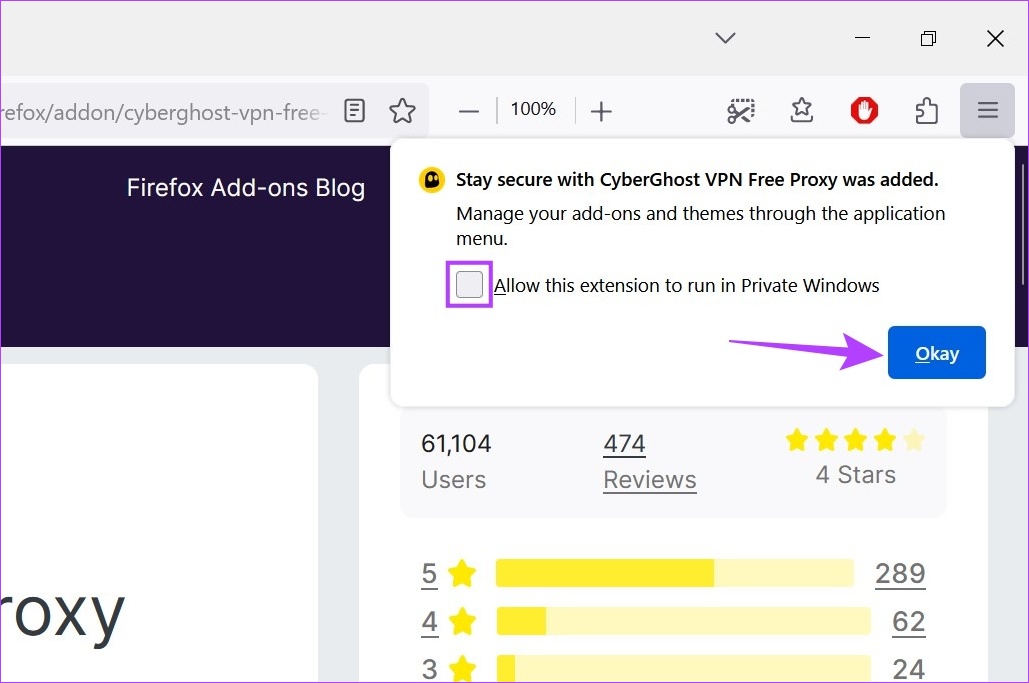Zoom in using the plus icon
The width and height of the screenshot is (1029, 683).
pyautogui.click(x=601, y=111)
